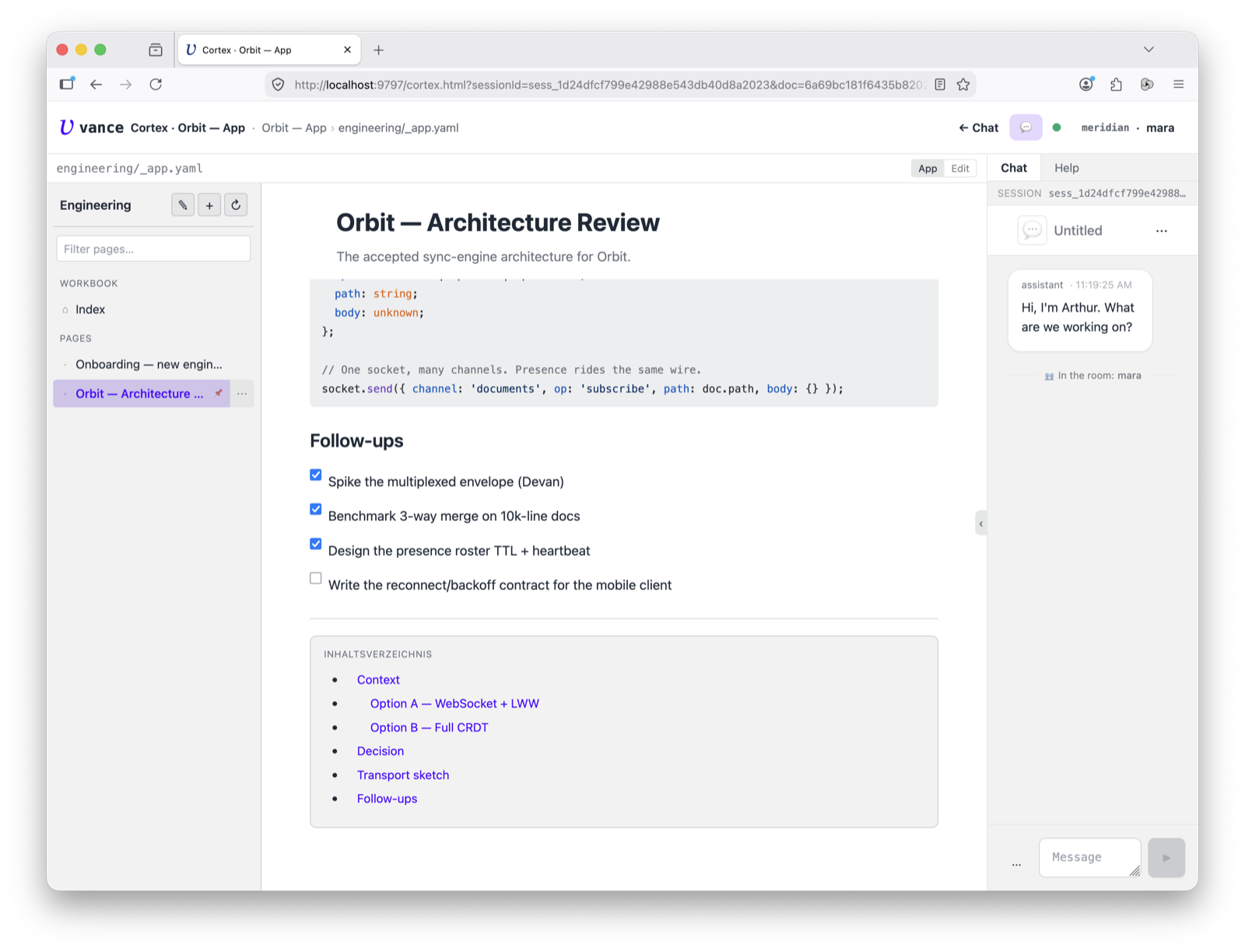The image size is (1245, 952).
Task: Click the ← Chat button in header
Action: click(979, 128)
